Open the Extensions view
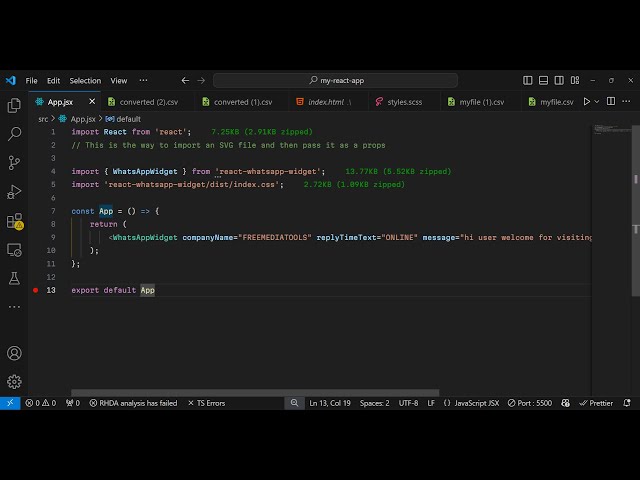The width and height of the screenshot is (640, 480). pyautogui.click(x=14, y=220)
